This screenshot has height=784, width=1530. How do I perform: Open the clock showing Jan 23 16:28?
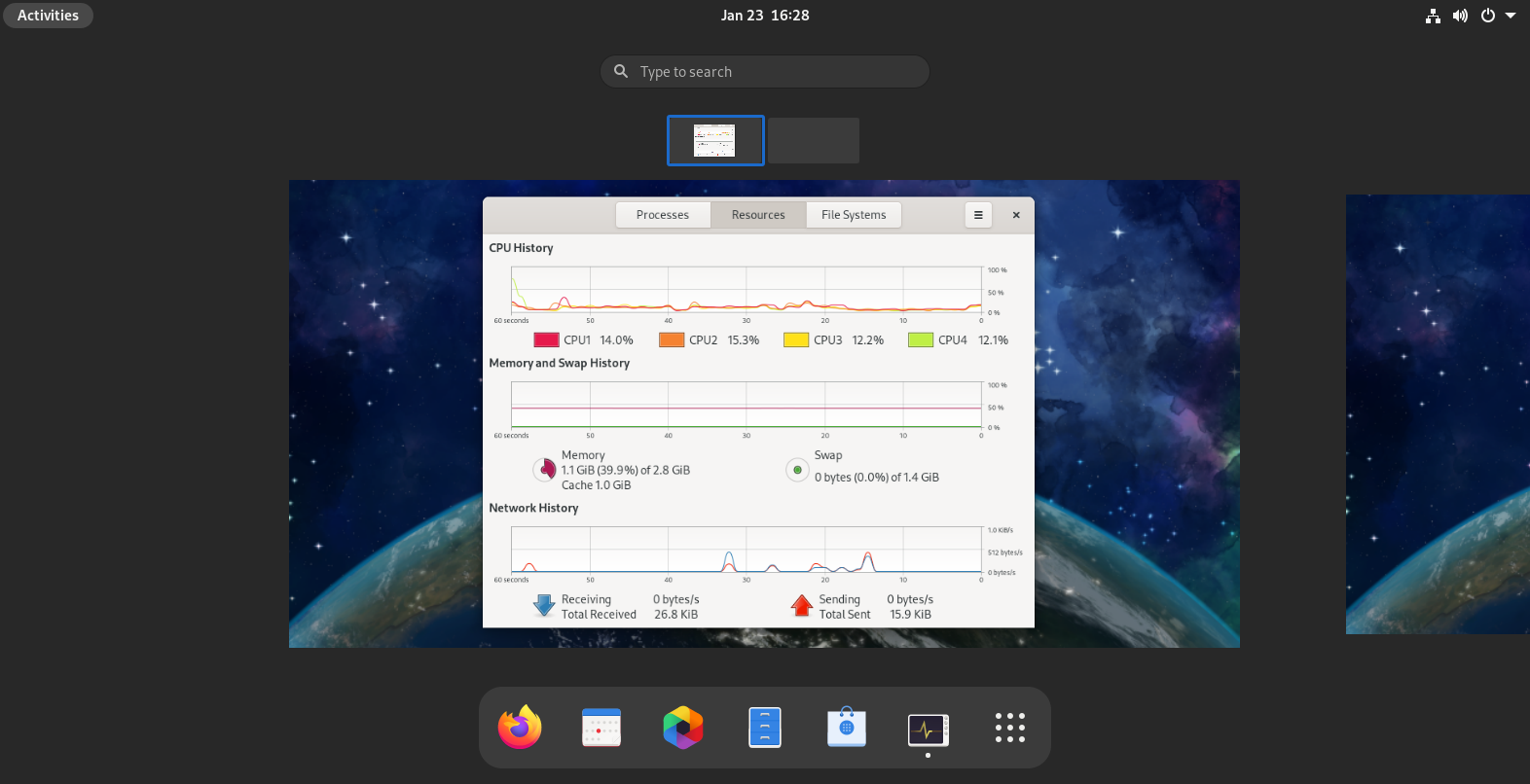click(x=765, y=16)
